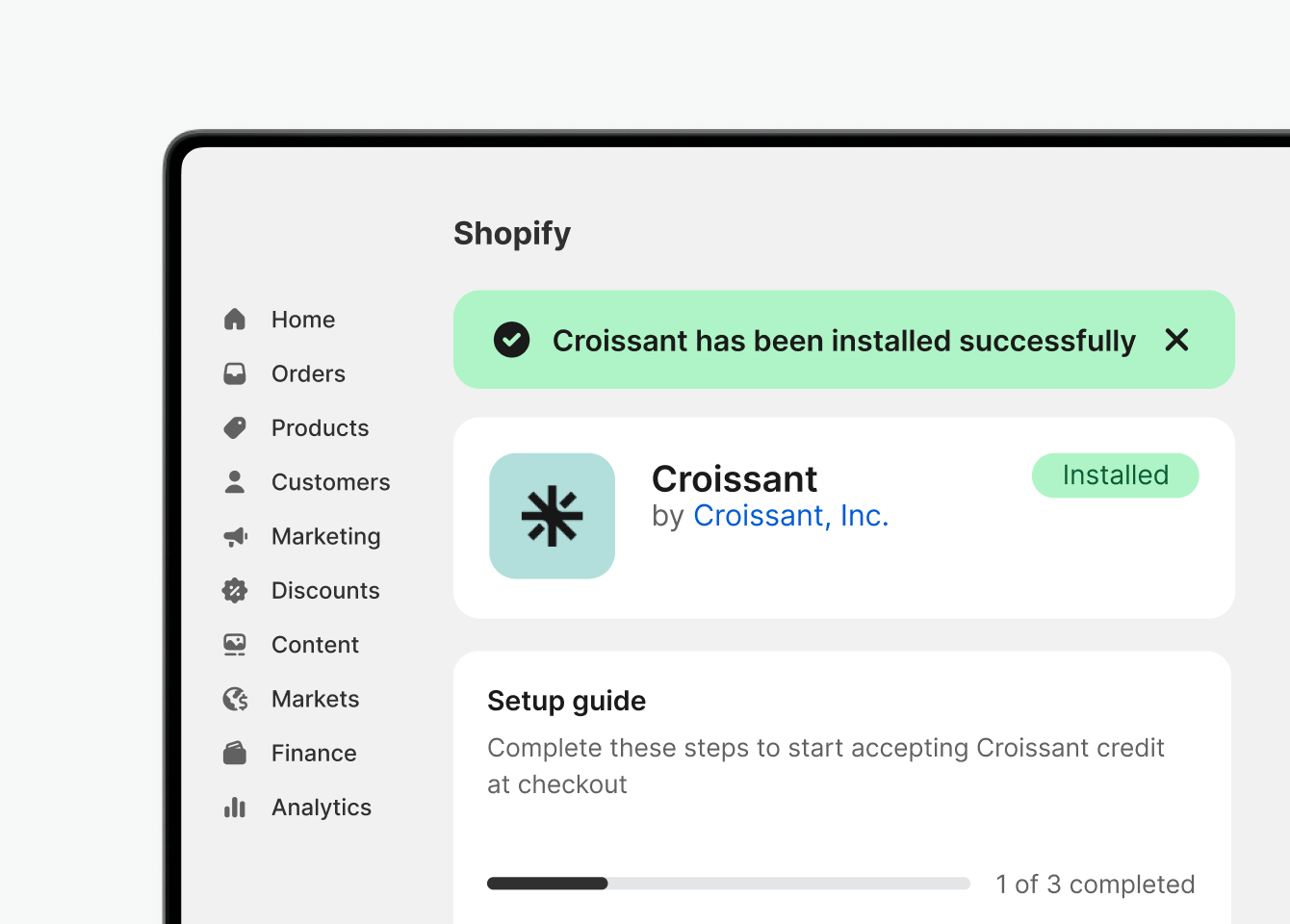Click the Products tag icon
1290x924 pixels.
point(235,427)
